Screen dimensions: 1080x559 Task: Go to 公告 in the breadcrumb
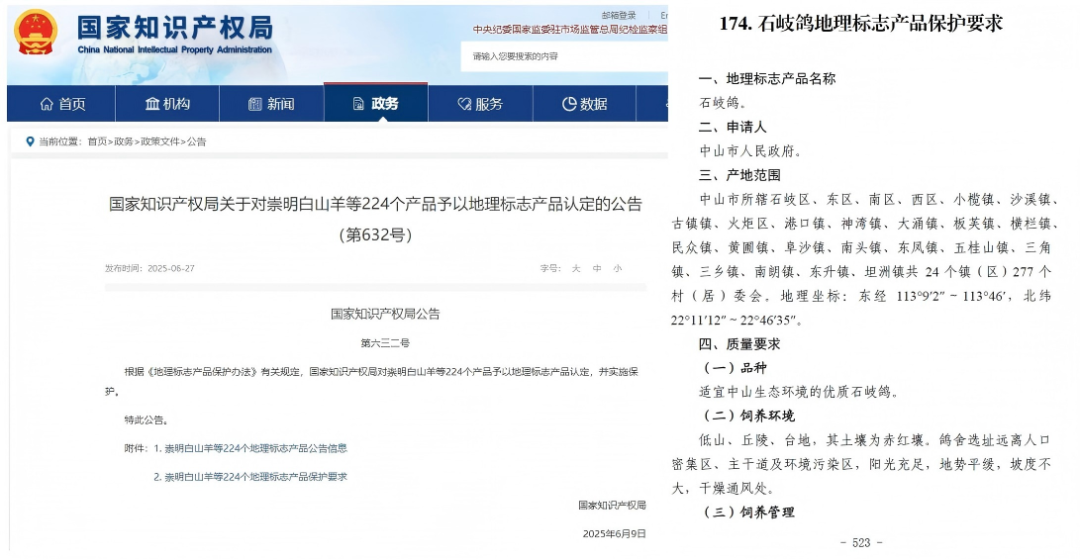point(196,141)
